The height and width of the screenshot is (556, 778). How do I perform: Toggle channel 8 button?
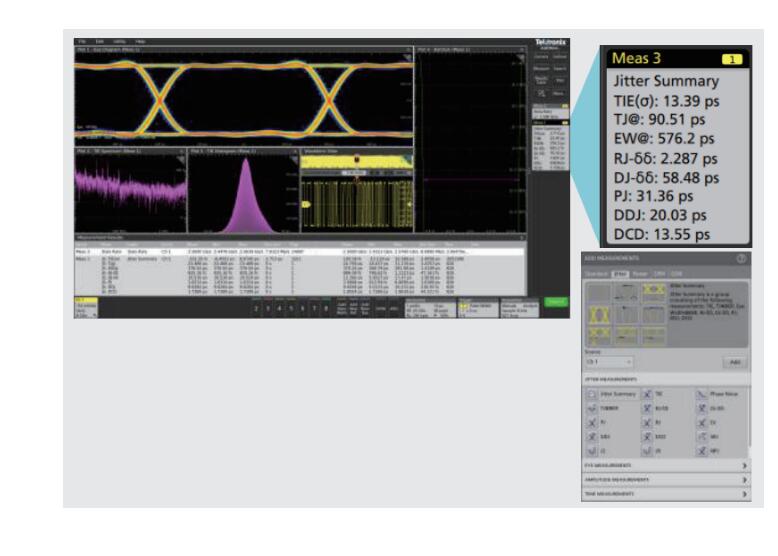325,309
